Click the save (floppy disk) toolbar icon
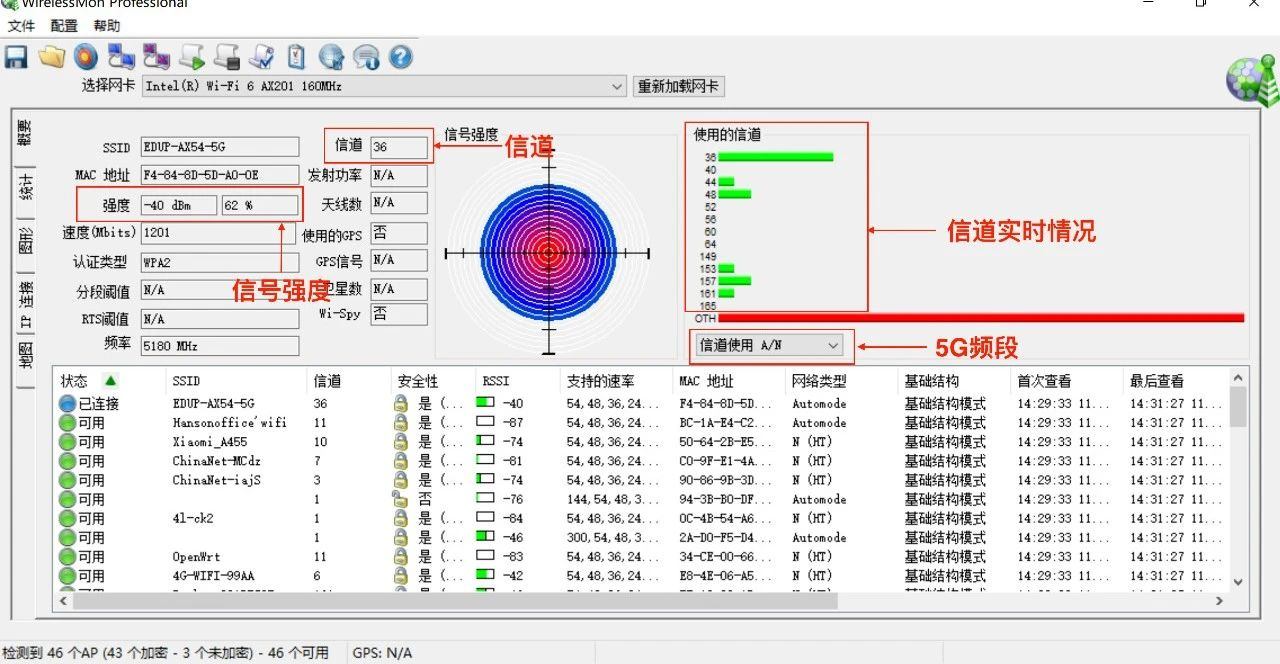Screen dimensions: 1280x664 point(16,57)
